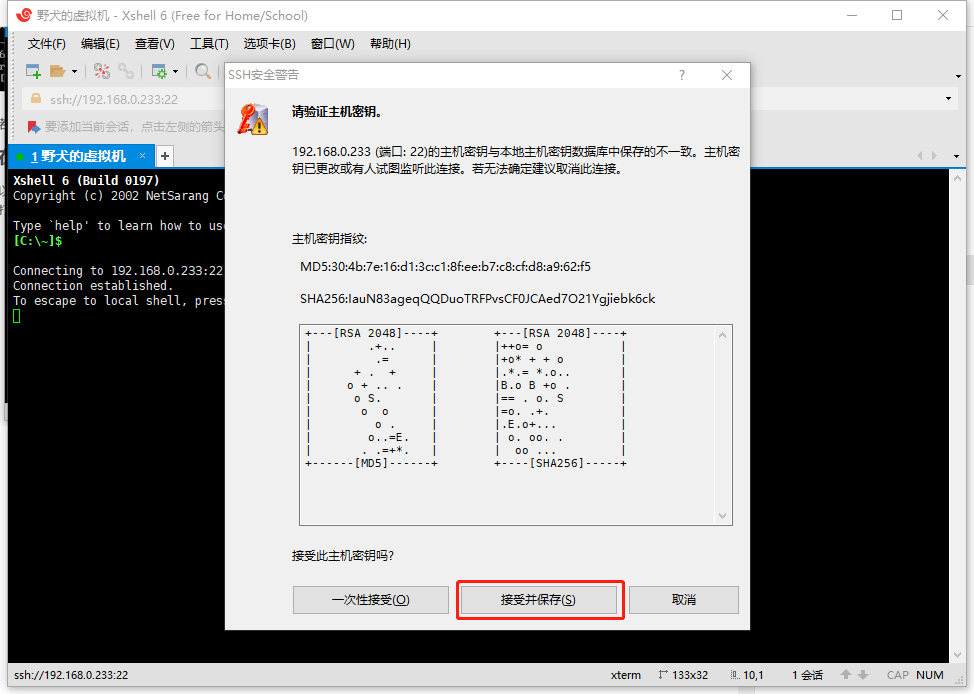Click the terminal scrollbar down arrow
974x694 pixels.
(x=957, y=655)
